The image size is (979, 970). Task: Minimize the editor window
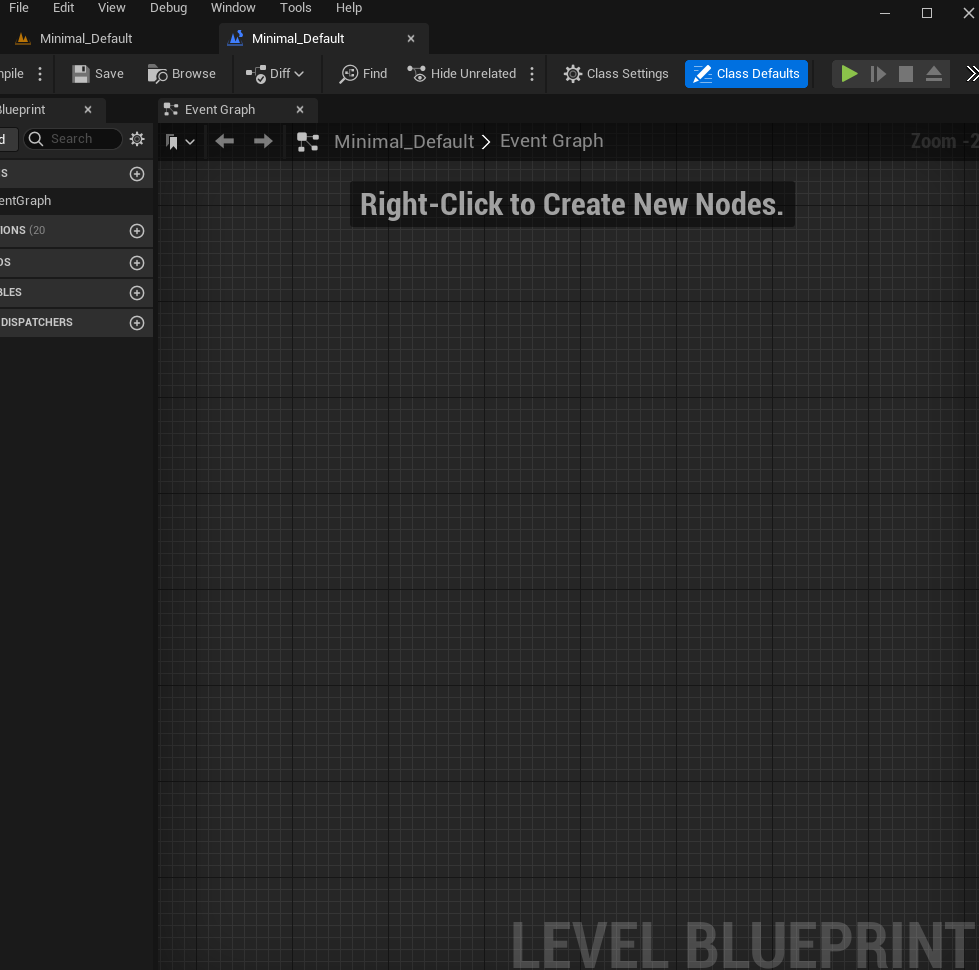click(x=885, y=13)
